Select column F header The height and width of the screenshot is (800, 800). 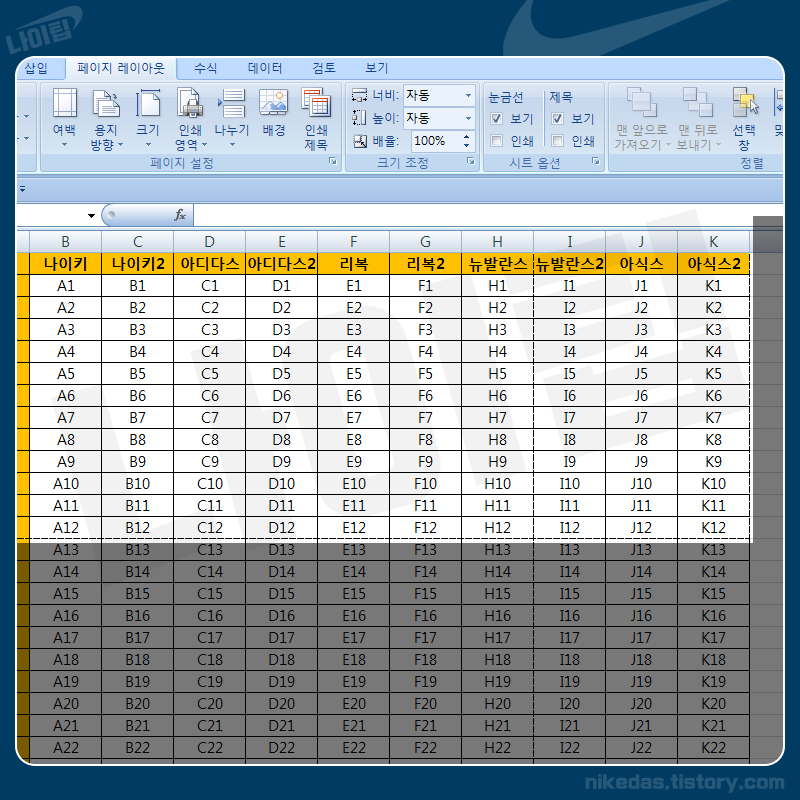(354, 242)
